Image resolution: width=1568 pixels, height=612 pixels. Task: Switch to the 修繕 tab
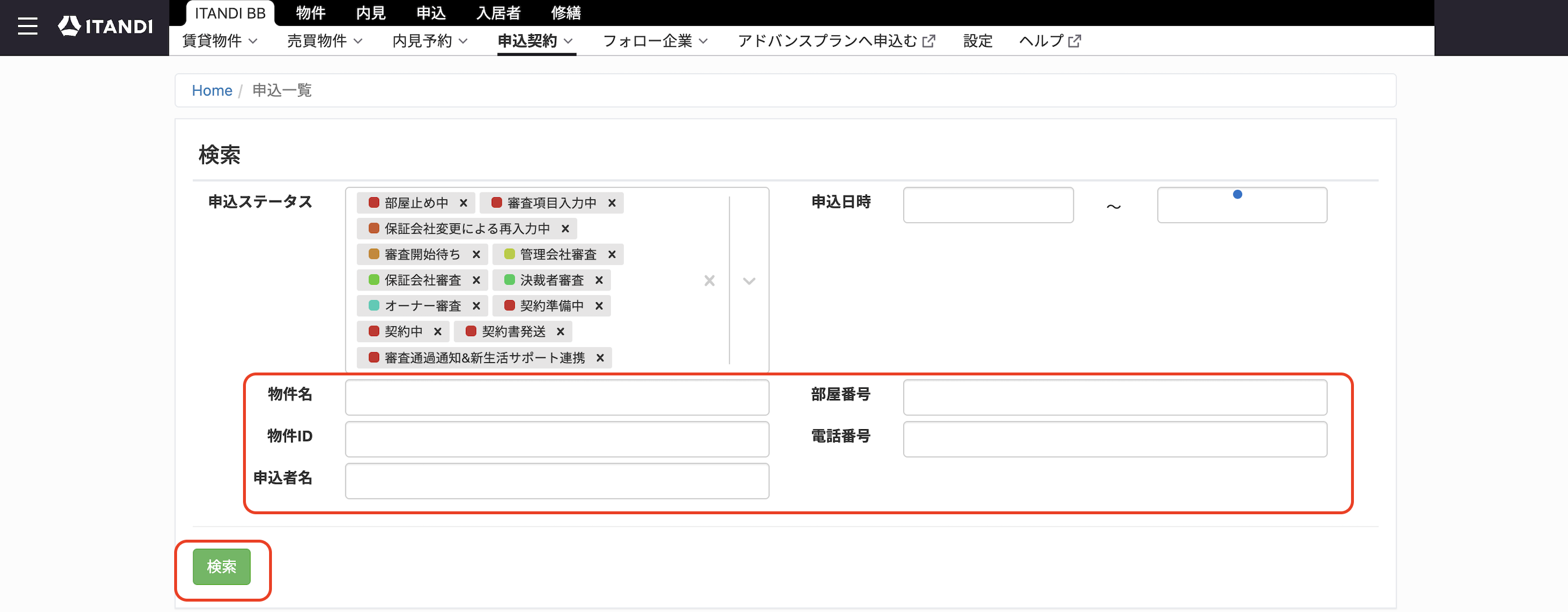coord(565,13)
